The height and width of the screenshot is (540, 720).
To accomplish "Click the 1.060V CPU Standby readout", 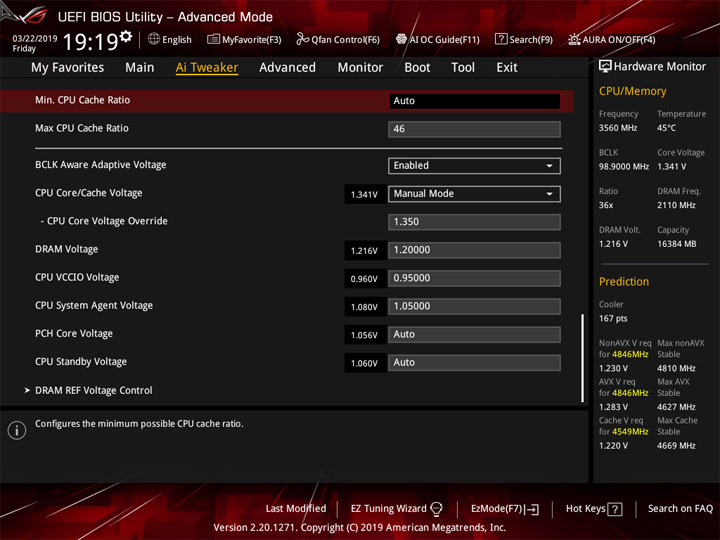I will (x=364, y=363).
